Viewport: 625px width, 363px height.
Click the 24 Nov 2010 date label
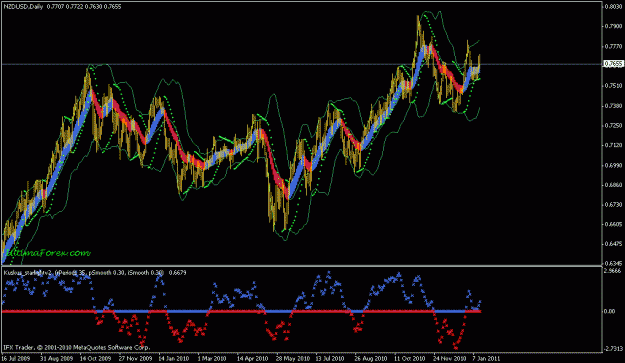[x=450, y=358]
